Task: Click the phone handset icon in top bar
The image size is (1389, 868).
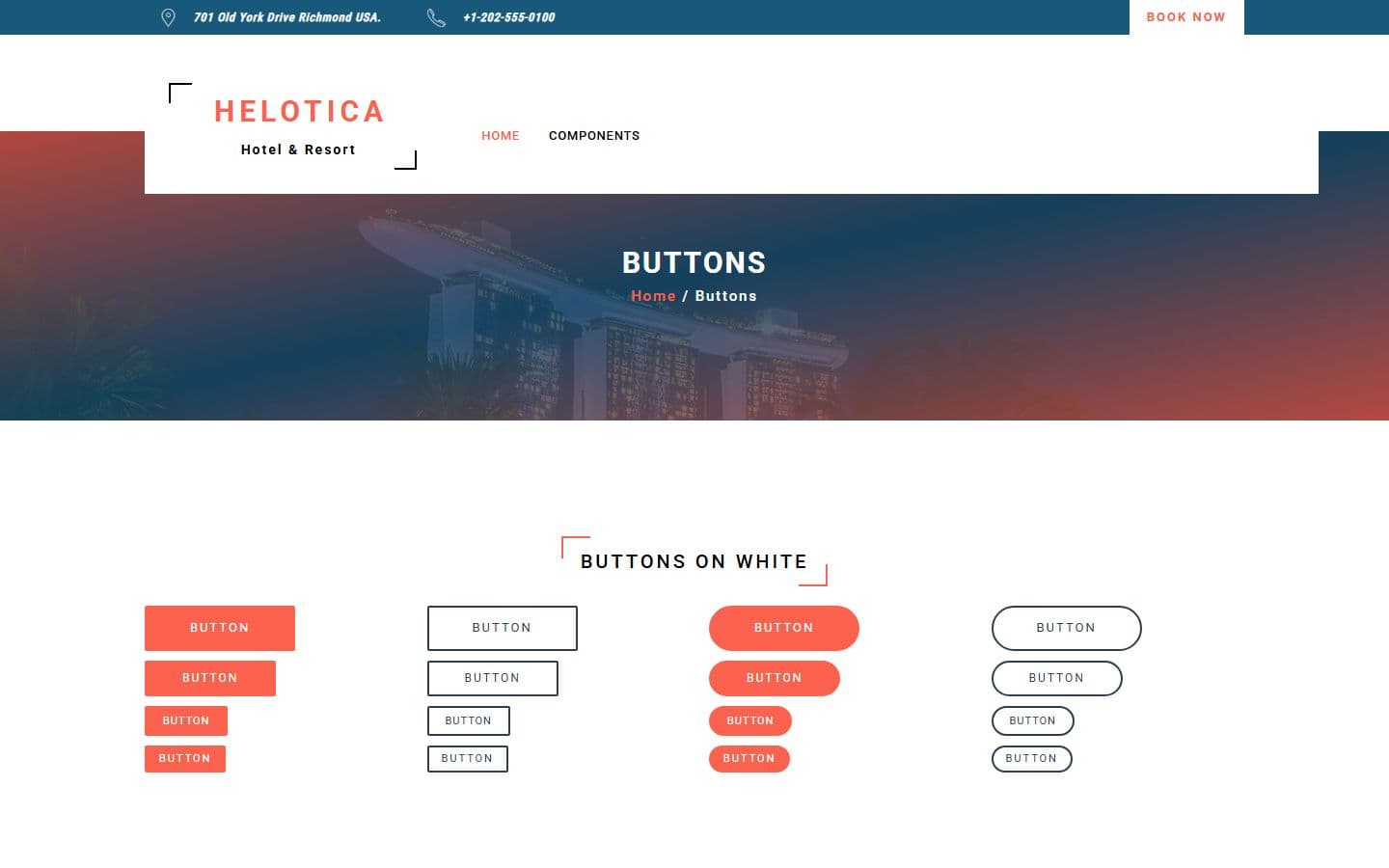Action: (436, 17)
